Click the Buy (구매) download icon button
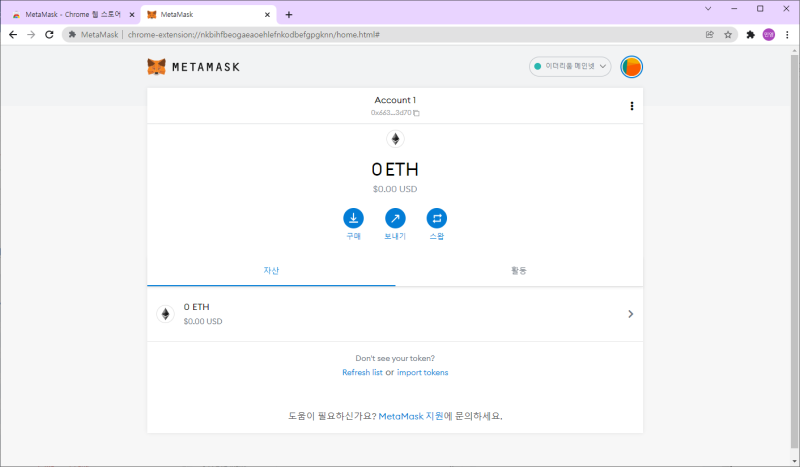The image size is (800, 467). tap(354, 218)
